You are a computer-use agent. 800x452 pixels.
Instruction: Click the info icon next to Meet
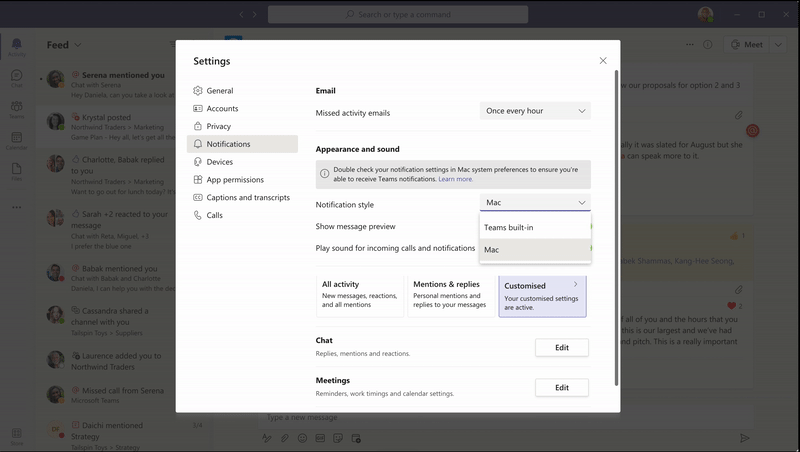click(708, 44)
